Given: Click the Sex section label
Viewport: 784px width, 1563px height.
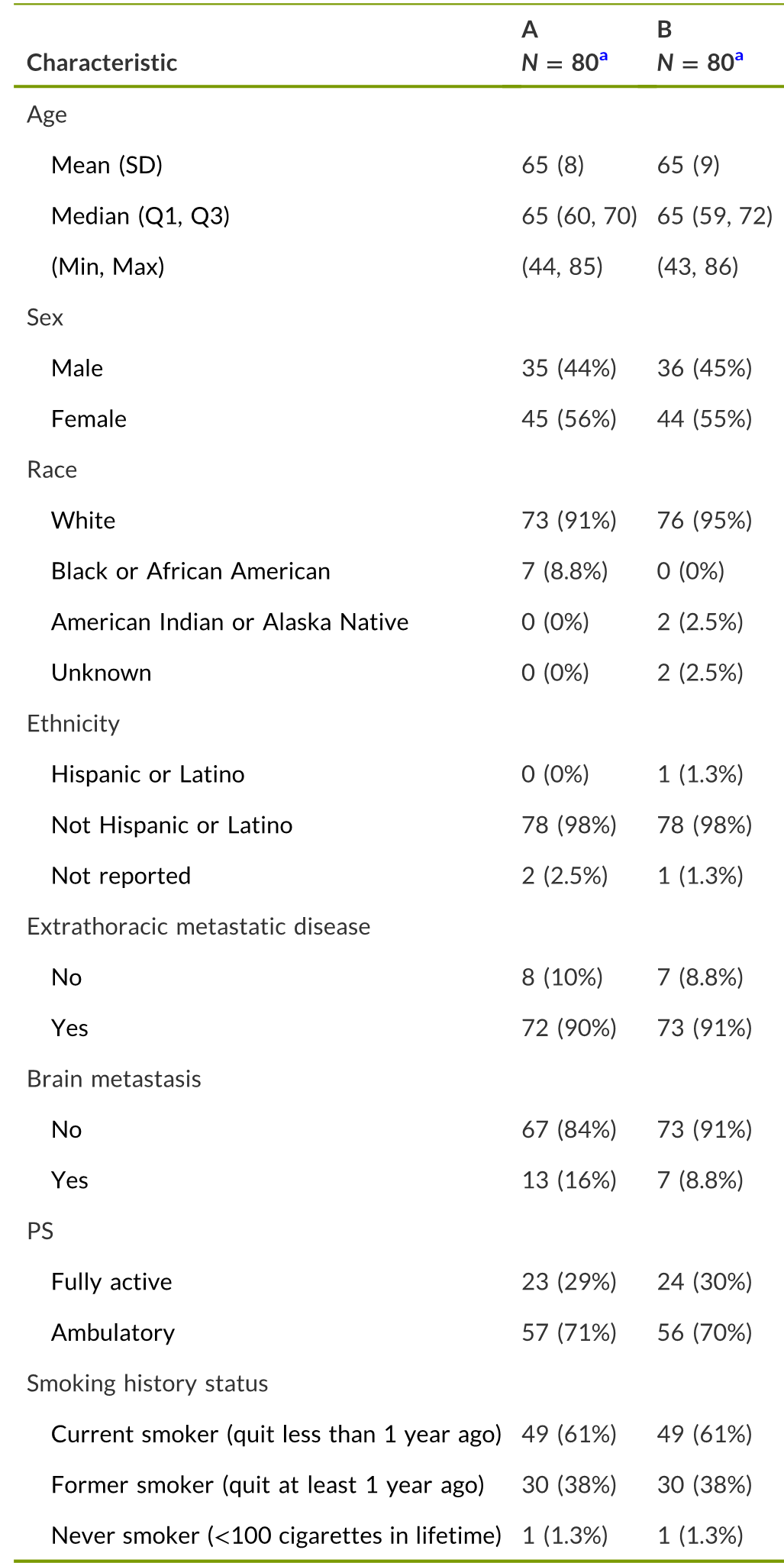Looking at the screenshot, I should point(45,318).
